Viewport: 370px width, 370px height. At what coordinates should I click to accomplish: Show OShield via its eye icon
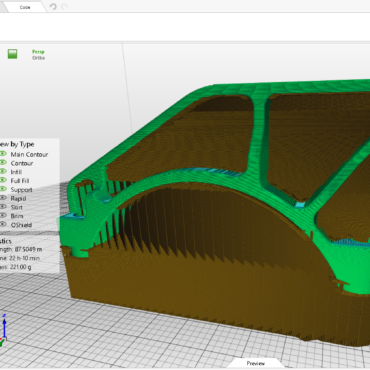tap(3, 224)
